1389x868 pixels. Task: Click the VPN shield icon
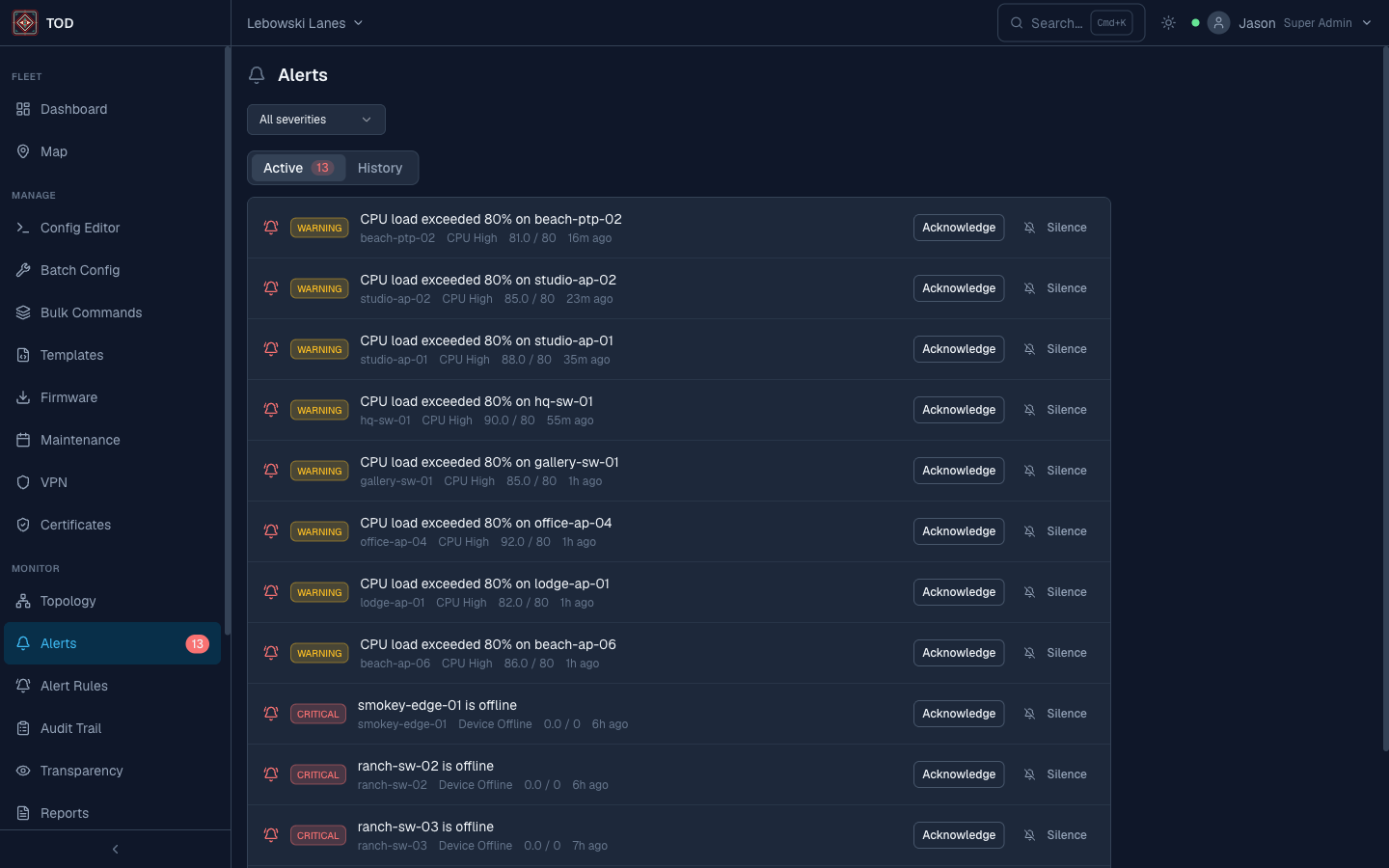[22, 482]
